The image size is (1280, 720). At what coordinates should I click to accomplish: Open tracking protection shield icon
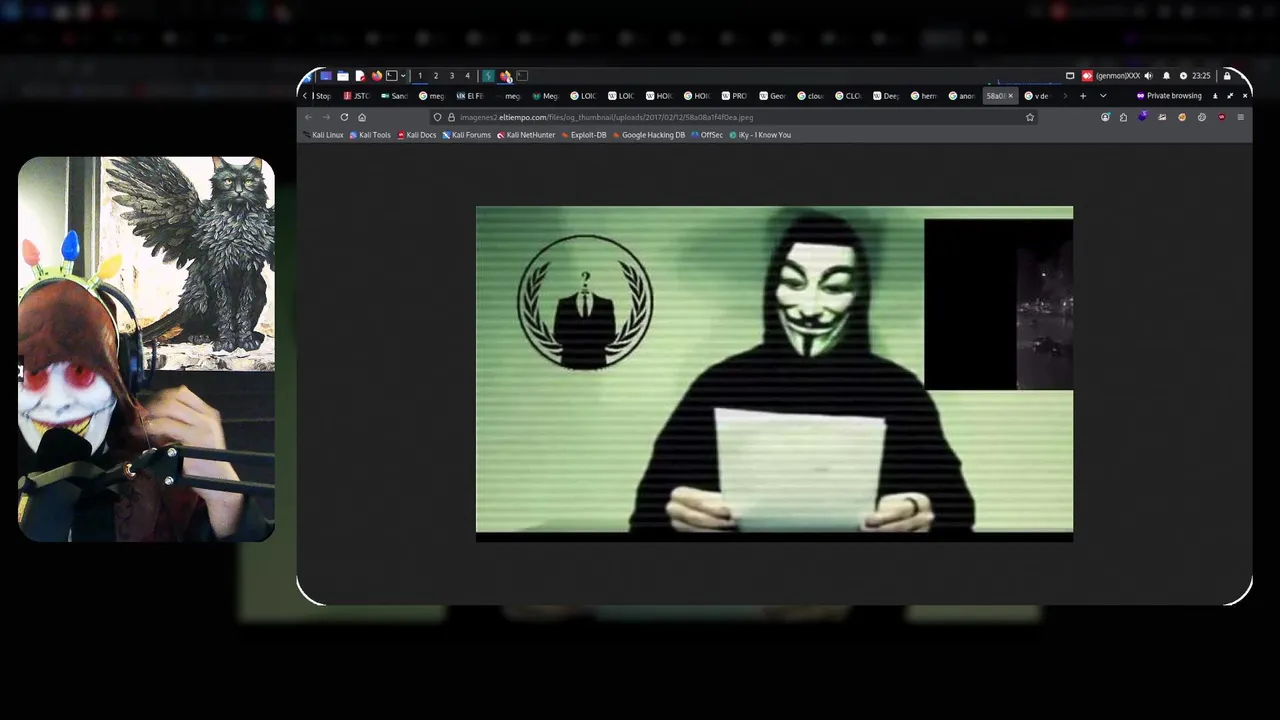click(437, 117)
